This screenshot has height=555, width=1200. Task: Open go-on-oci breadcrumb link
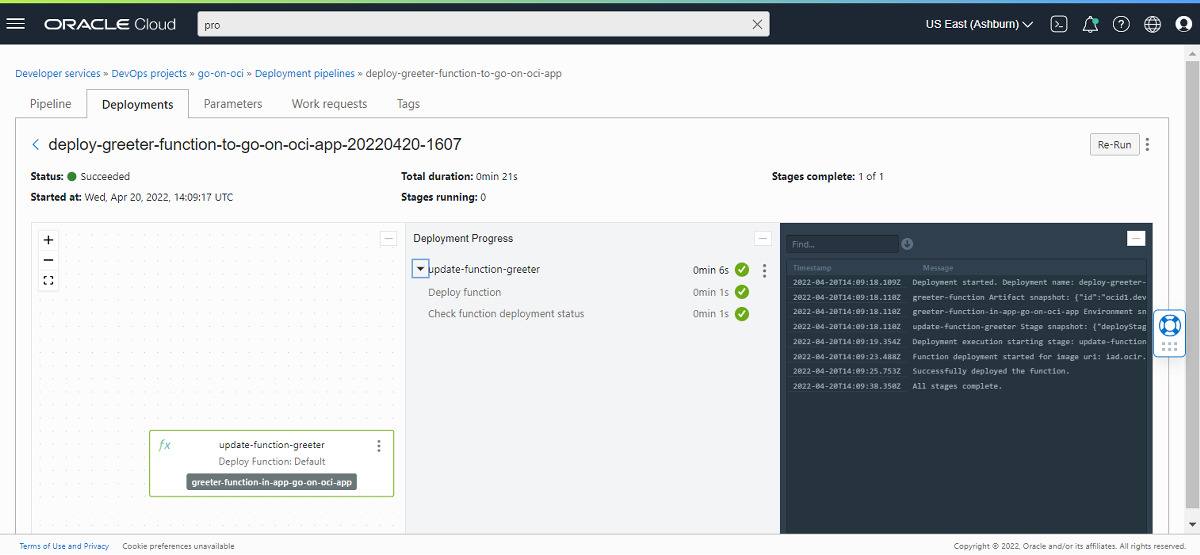coord(221,73)
